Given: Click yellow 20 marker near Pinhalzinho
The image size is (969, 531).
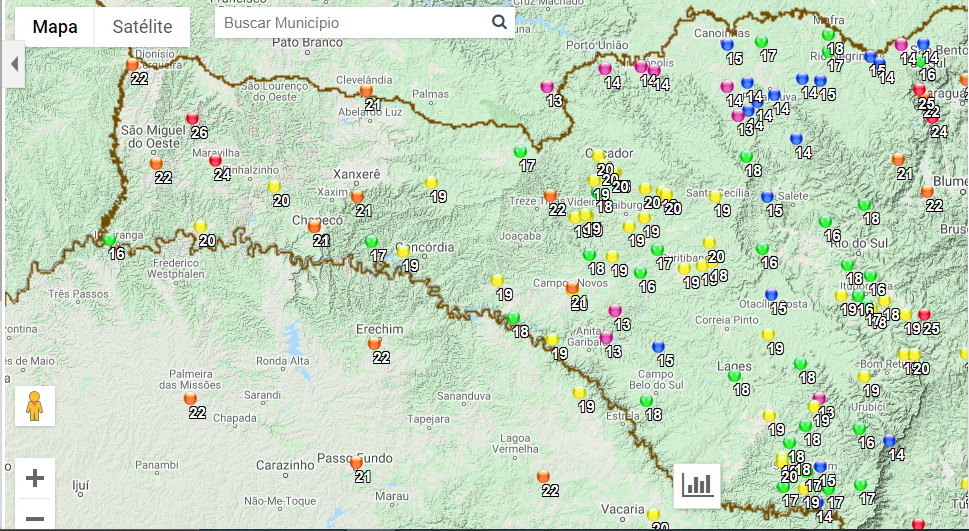Looking at the screenshot, I should (274, 187).
